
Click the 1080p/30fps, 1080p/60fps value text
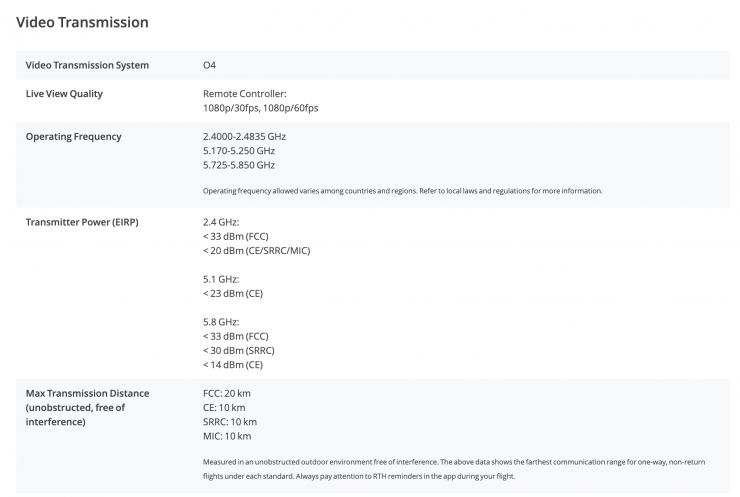261,107
